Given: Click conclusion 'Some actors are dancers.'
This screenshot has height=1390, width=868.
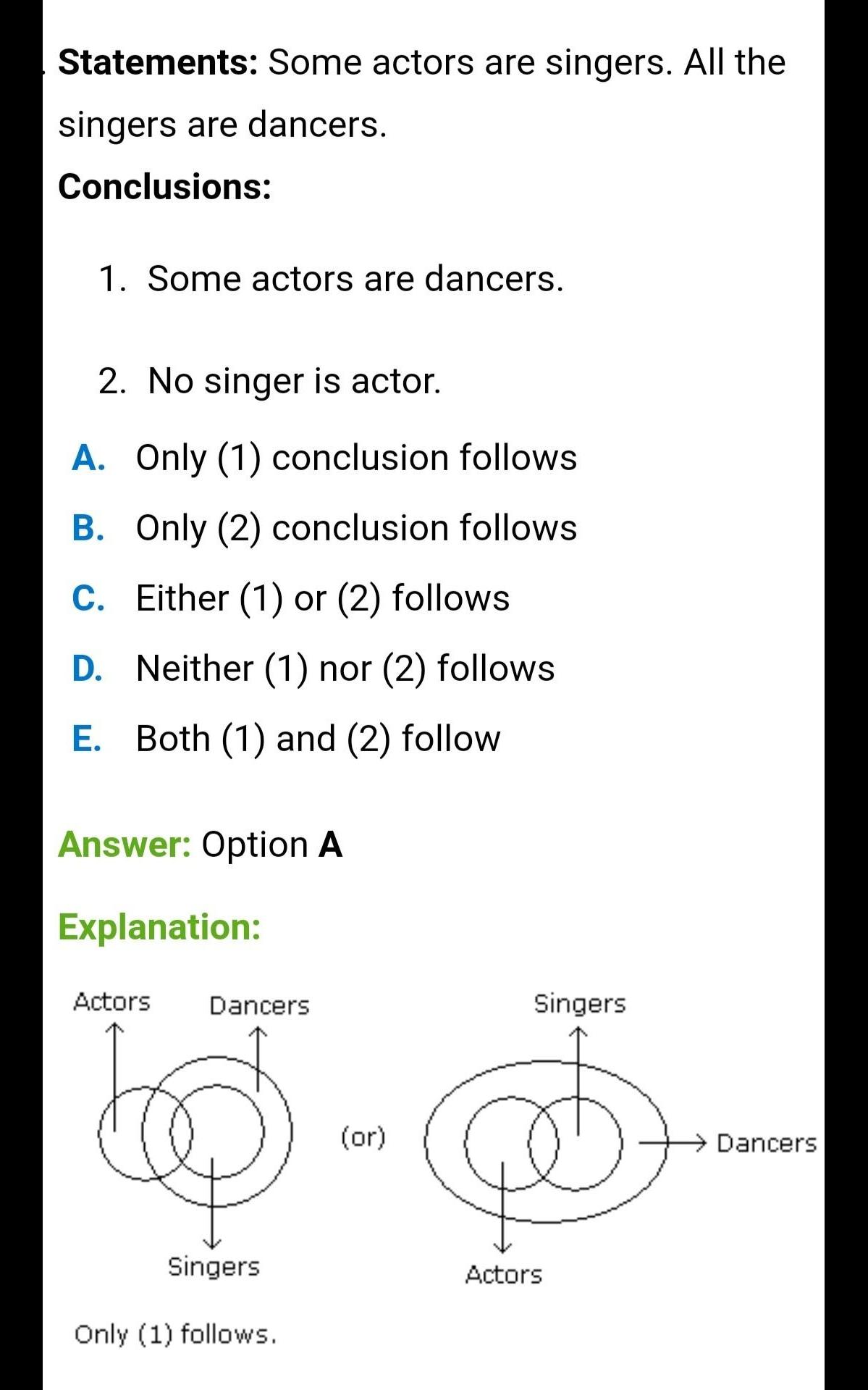Looking at the screenshot, I should click(355, 279).
